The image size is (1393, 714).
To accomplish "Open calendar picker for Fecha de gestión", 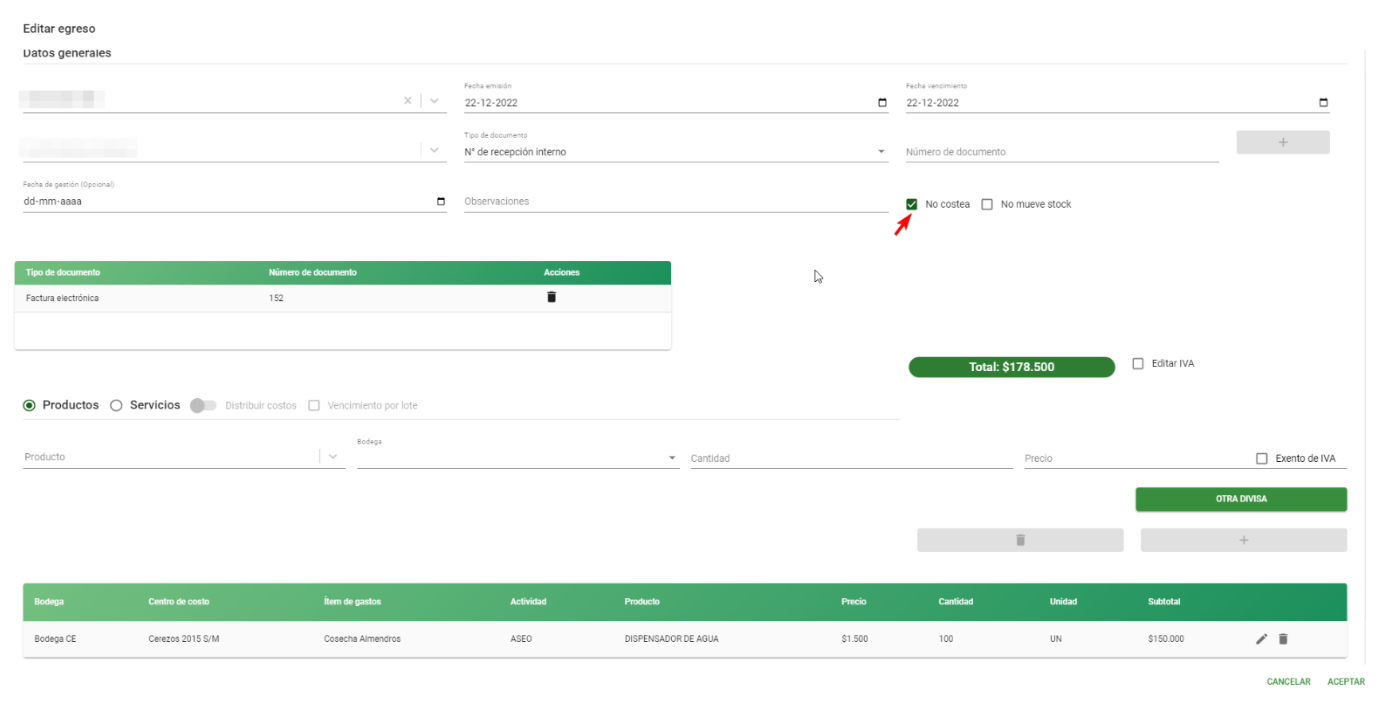I will (441, 201).
